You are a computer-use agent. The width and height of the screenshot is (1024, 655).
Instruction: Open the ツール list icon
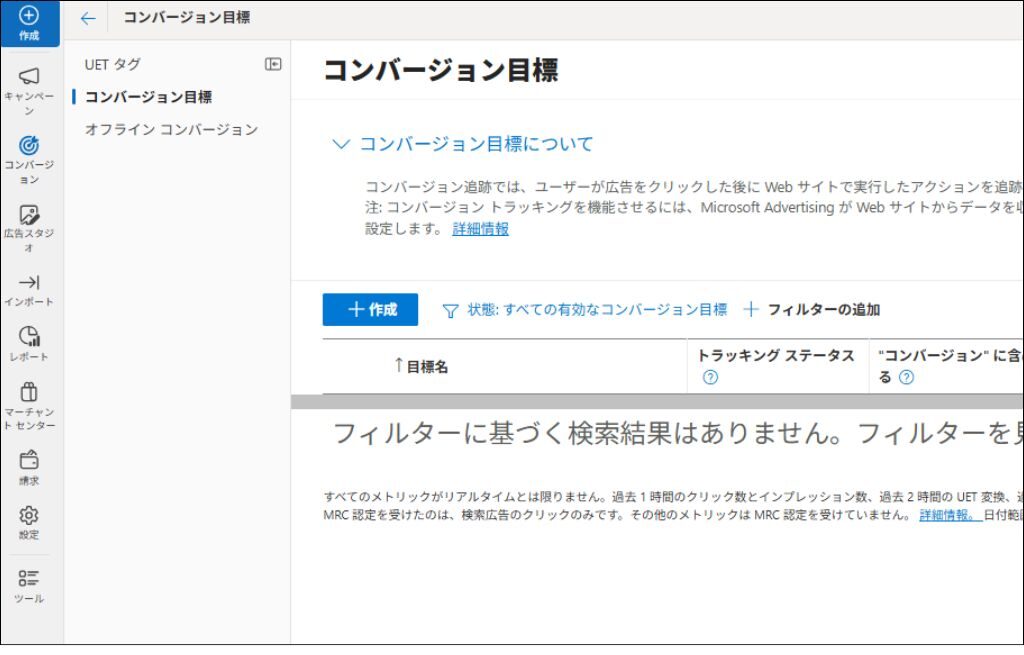29,578
